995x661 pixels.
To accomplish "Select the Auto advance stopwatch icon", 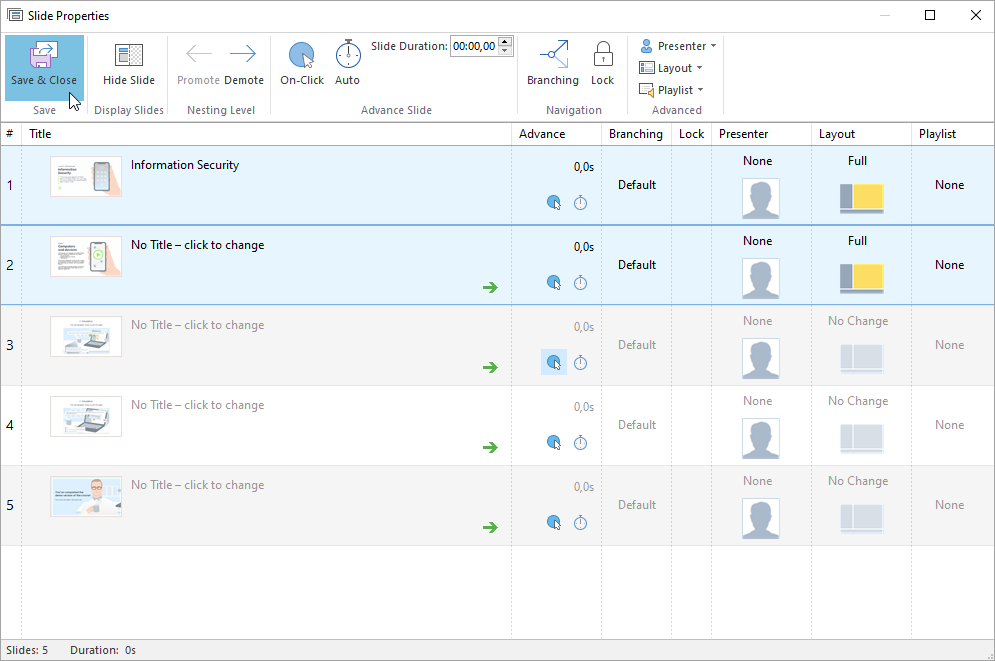I will (347, 54).
